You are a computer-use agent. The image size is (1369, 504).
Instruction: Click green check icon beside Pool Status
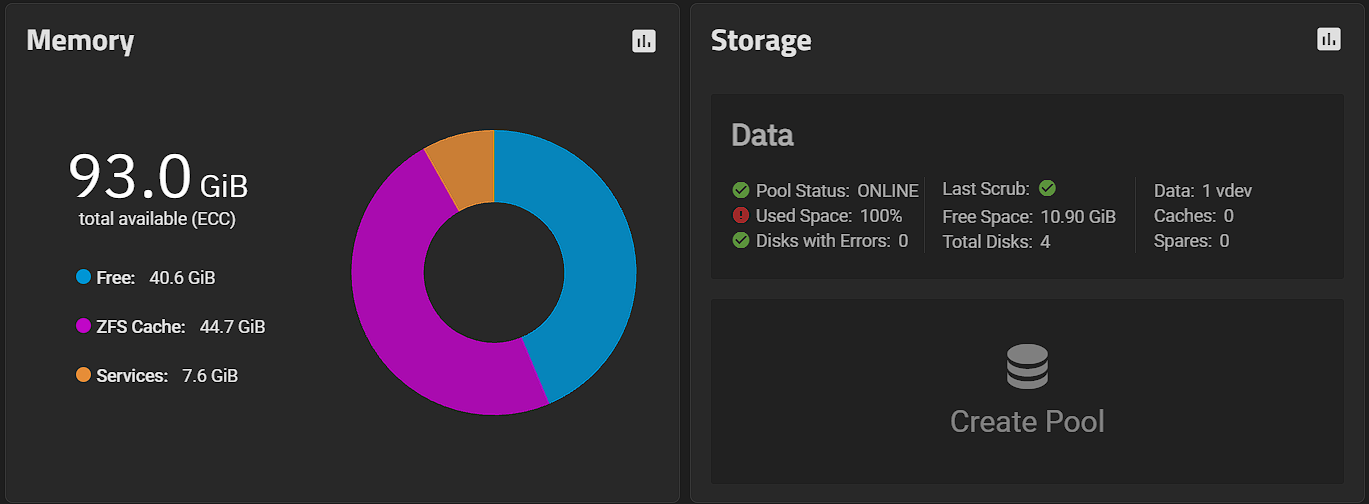point(741,190)
